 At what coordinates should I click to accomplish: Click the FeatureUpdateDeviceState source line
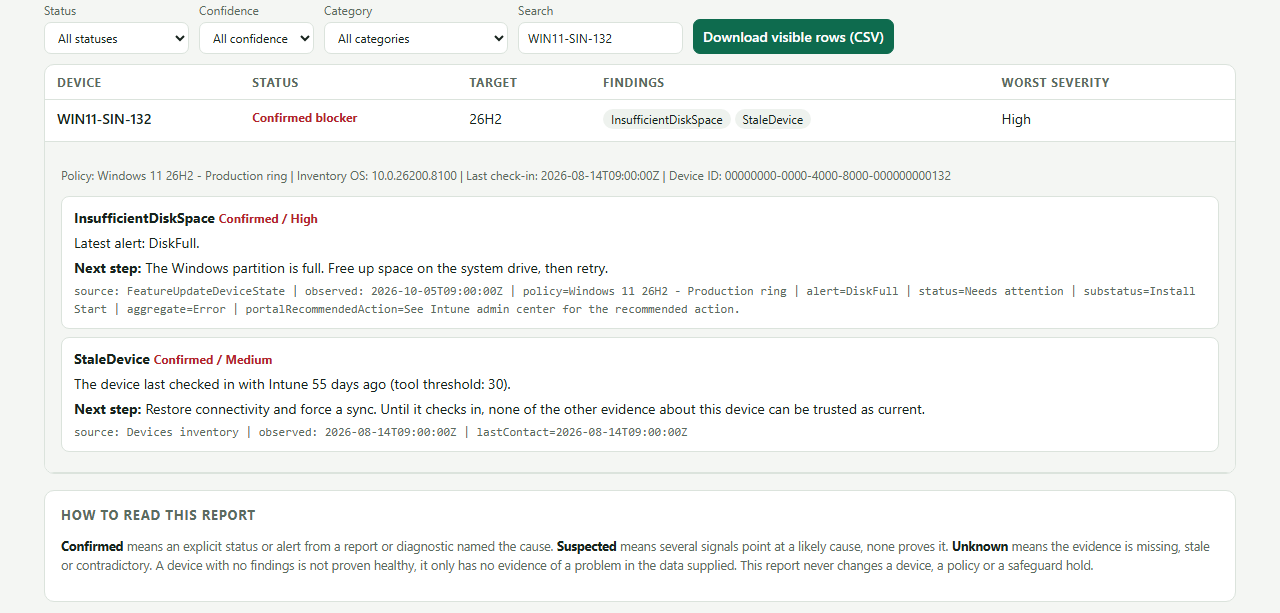point(635,300)
